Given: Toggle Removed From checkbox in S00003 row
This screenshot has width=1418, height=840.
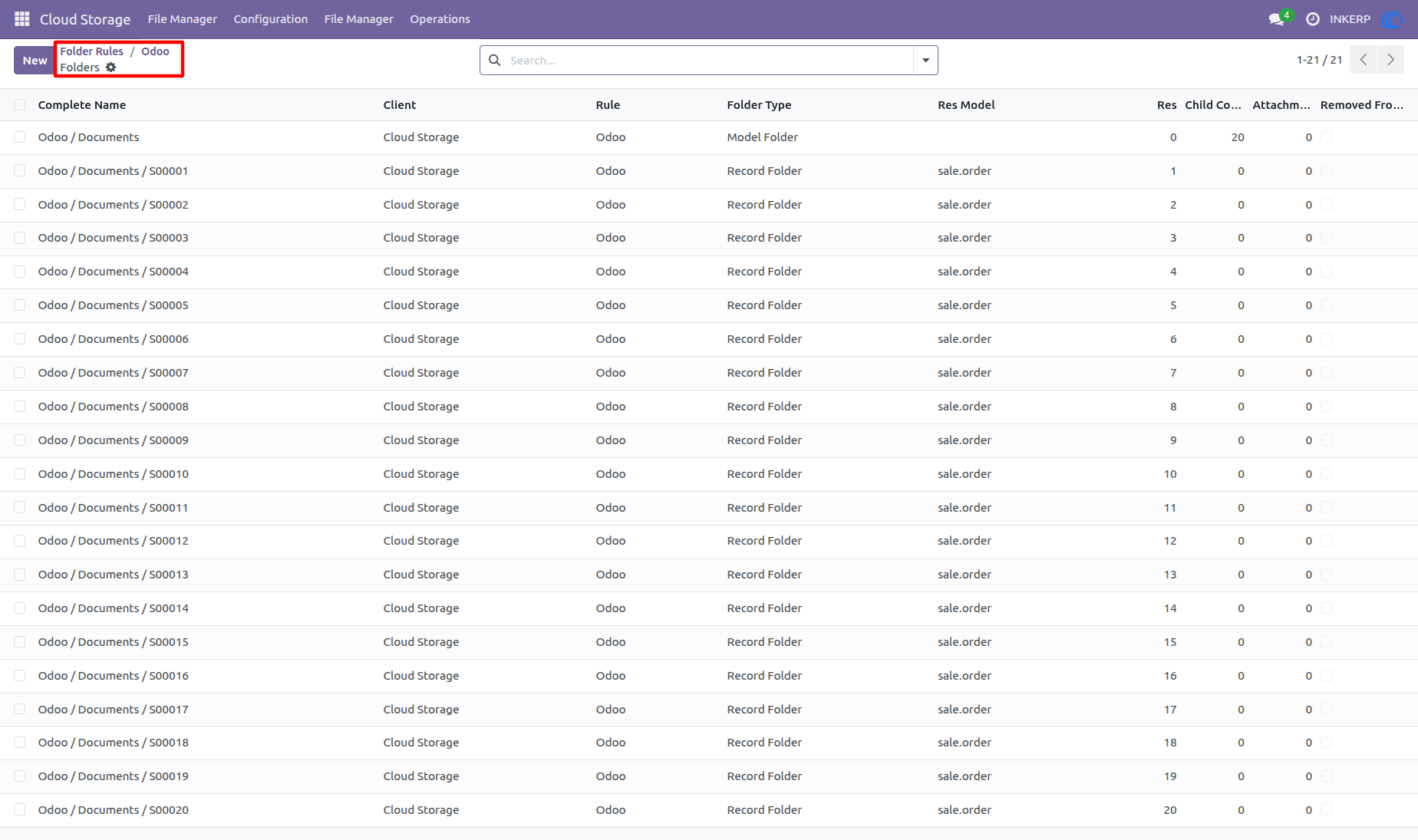Looking at the screenshot, I should pos(1327,238).
